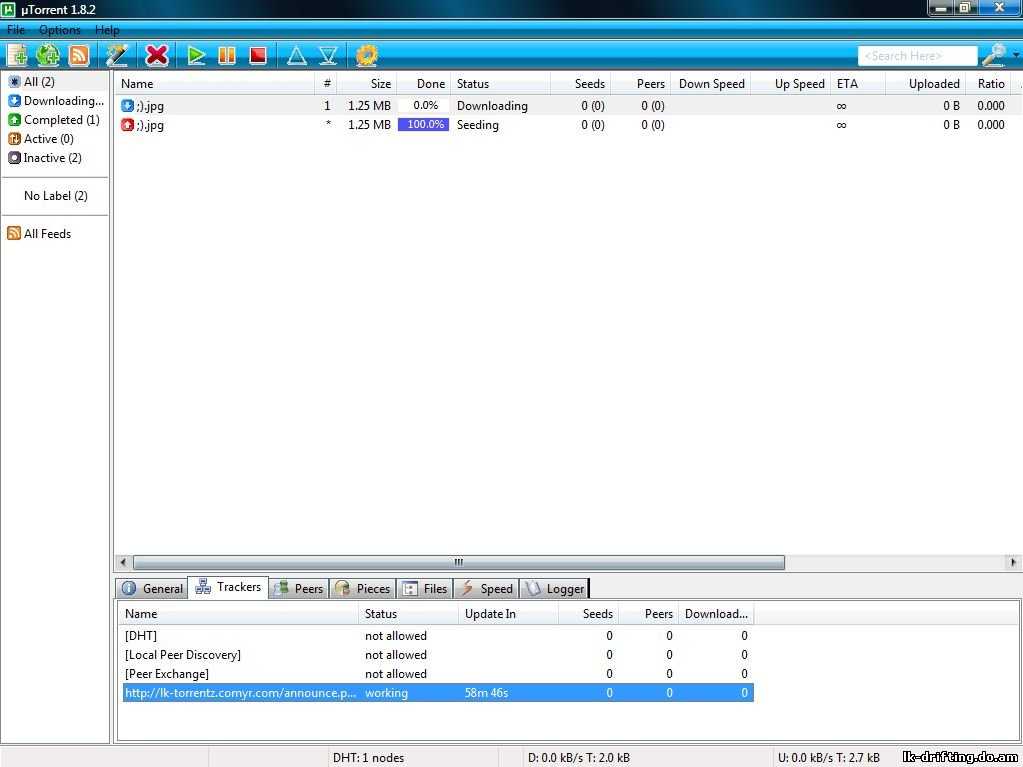Screen dimensions: 1023x767
Task: Sort torrents by Ratio column
Action: (x=988, y=83)
